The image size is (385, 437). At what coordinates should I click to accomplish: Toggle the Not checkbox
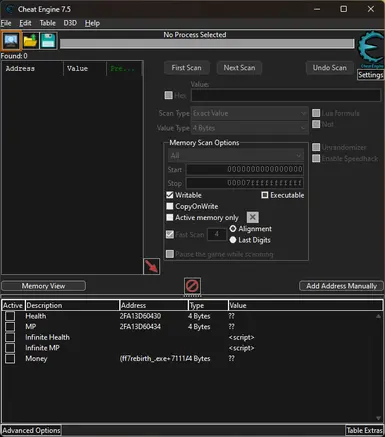[316, 124]
